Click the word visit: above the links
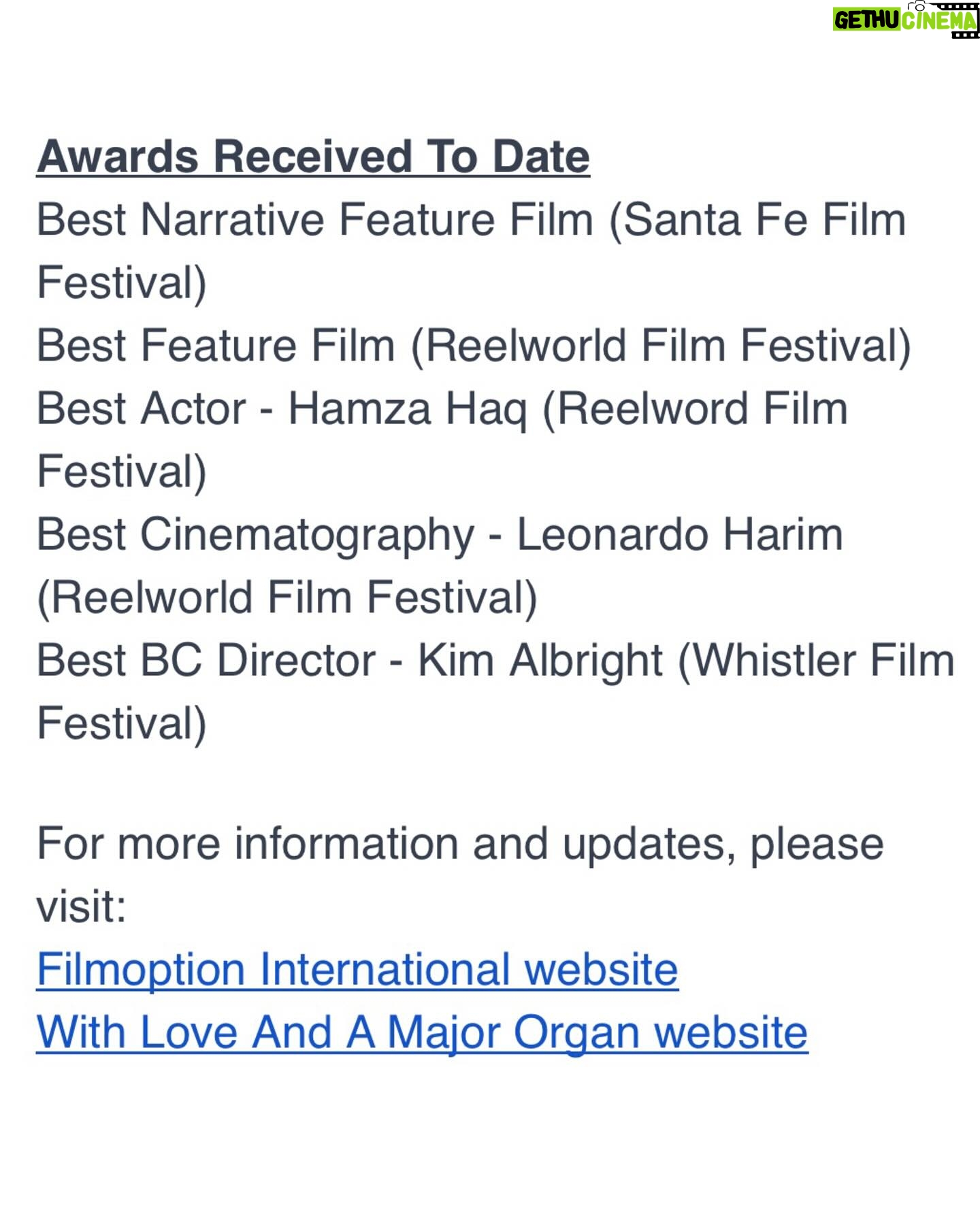This screenshot has width=980, height=1225. pos(82,906)
